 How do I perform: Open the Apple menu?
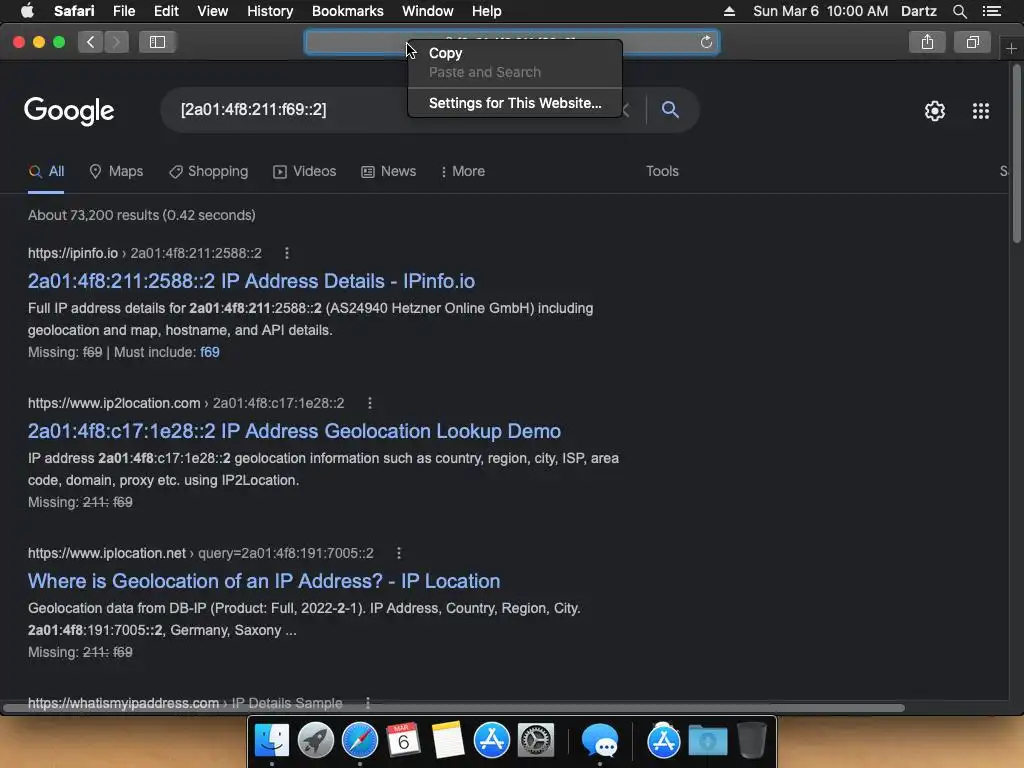(x=27, y=11)
